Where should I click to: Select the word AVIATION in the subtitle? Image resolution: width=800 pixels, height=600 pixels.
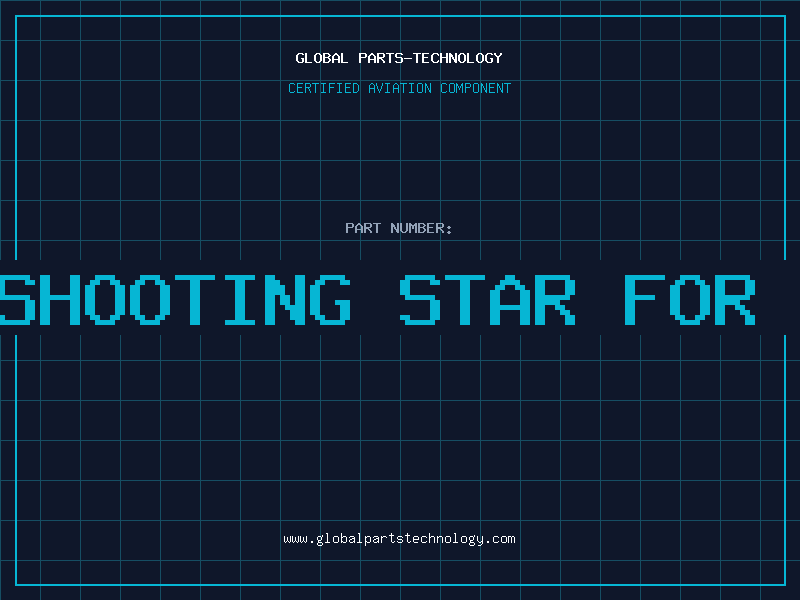coord(399,88)
